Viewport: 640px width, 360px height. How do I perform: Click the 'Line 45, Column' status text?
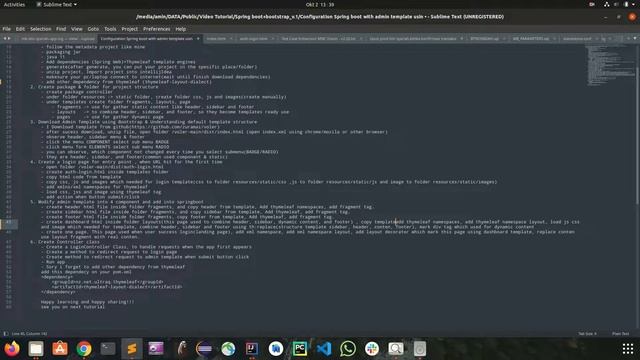click(29, 333)
